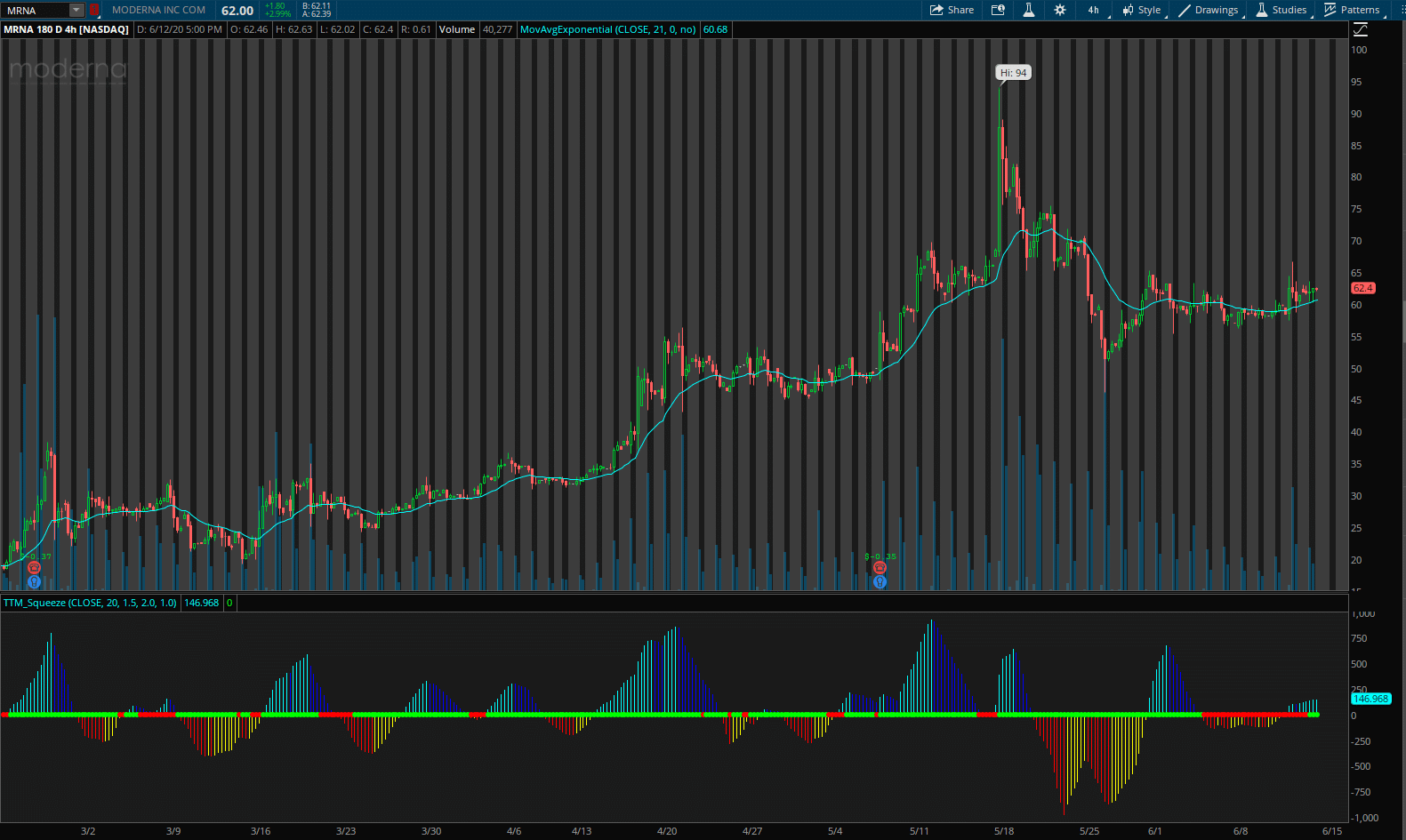Click the 100 level on price axis
The width and height of the screenshot is (1406, 840).
1359,50
